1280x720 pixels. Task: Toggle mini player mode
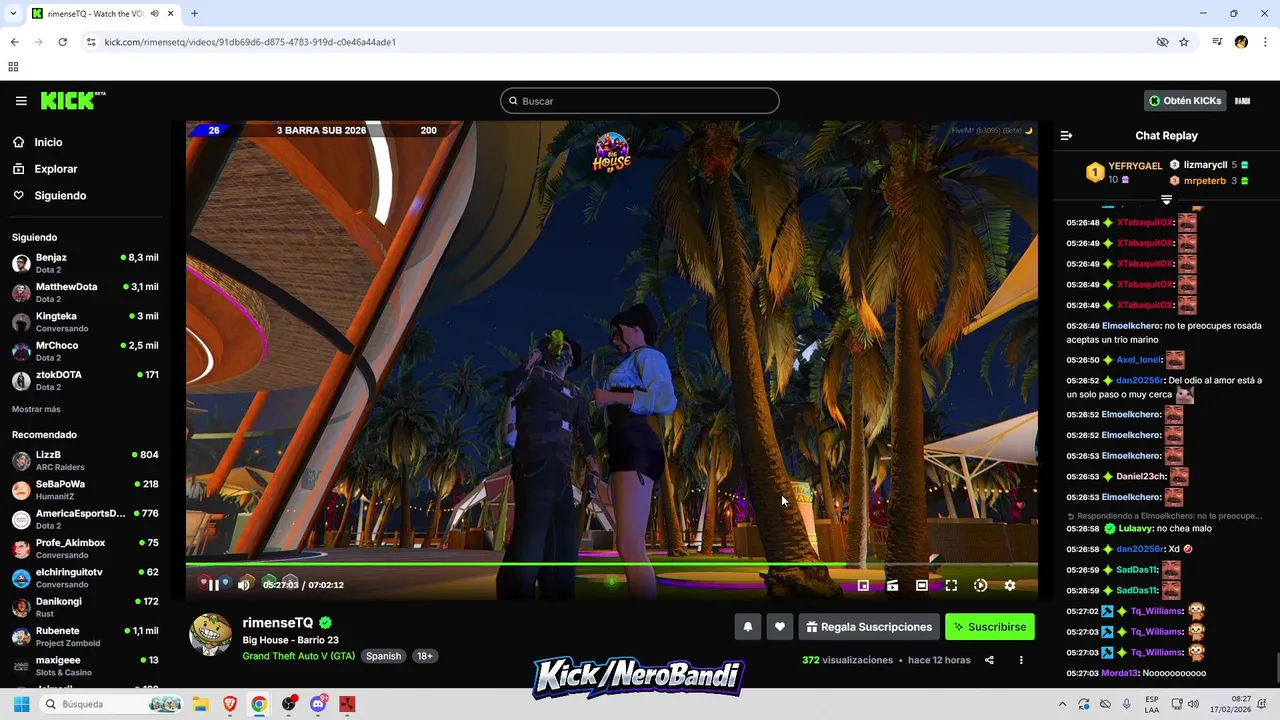863,585
